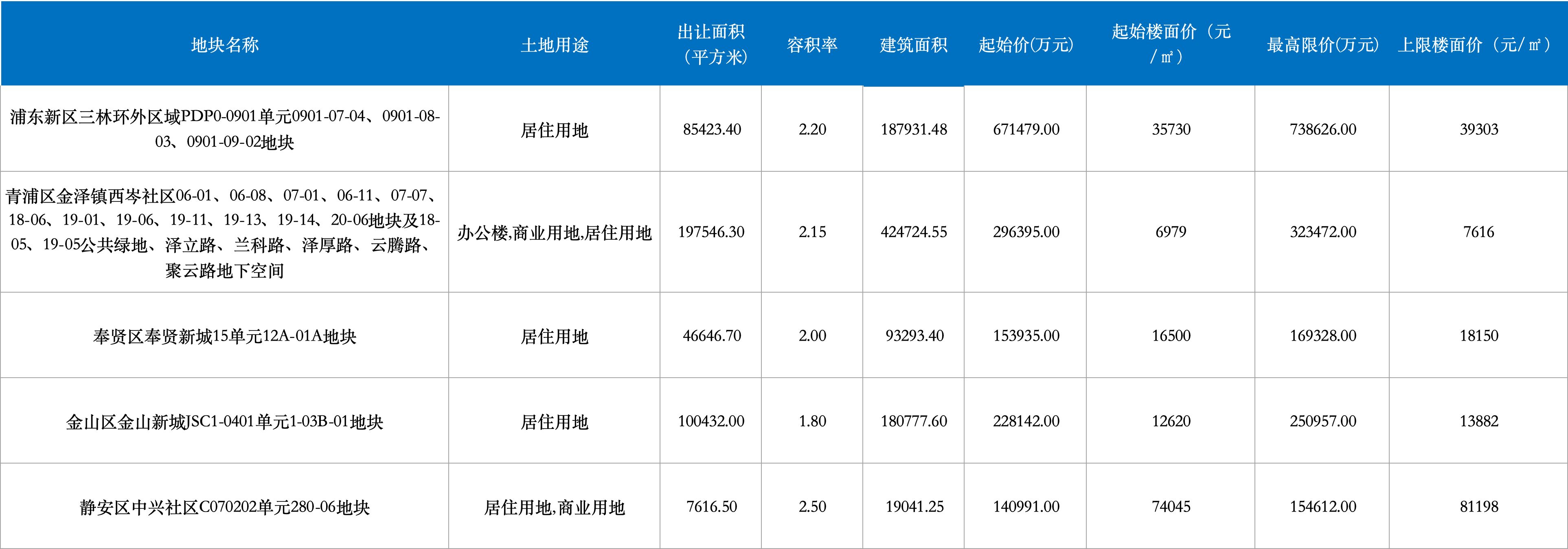Click maximum price 250957.00

click(x=1323, y=421)
